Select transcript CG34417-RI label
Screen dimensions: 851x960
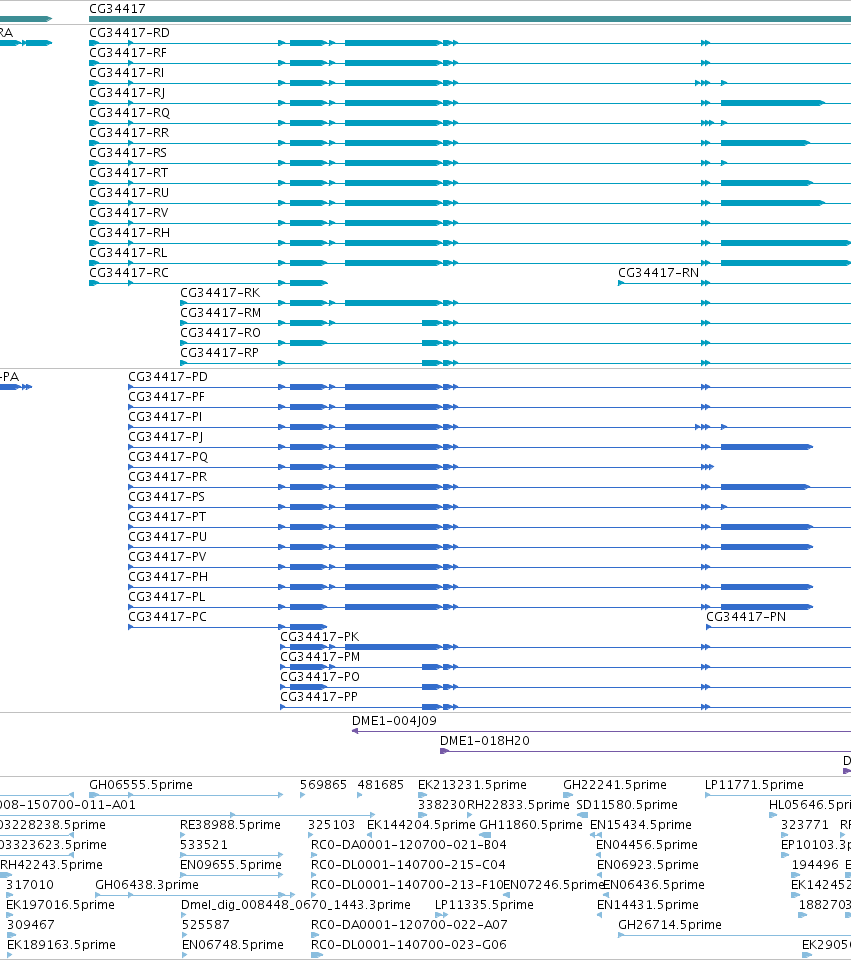pyautogui.click(x=127, y=73)
